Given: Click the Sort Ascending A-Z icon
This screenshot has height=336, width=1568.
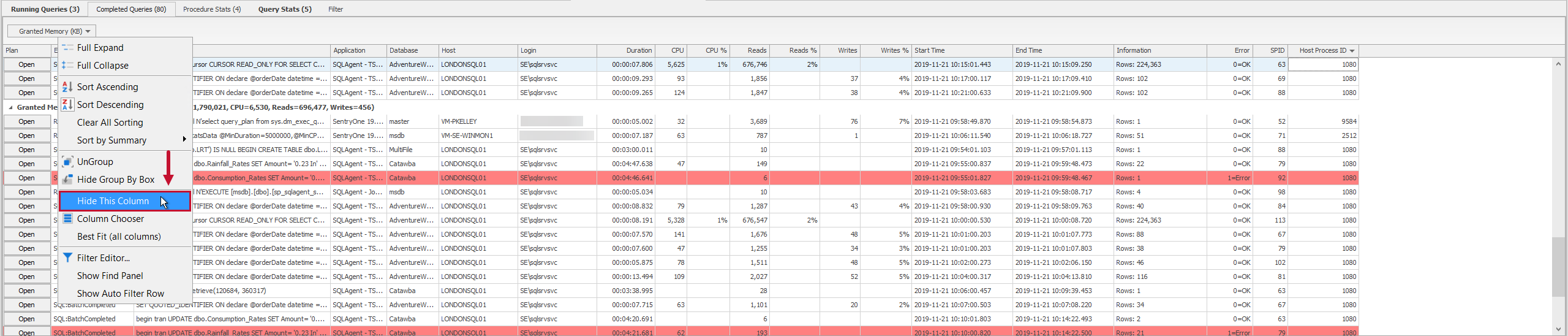Looking at the screenshot, I should (x=67, y=87).
